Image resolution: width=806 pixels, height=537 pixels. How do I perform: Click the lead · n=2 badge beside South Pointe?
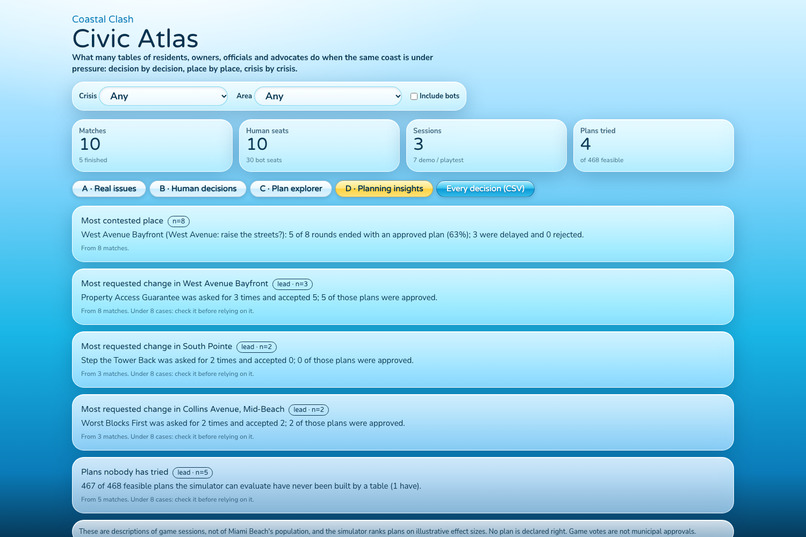pos(257,347)
